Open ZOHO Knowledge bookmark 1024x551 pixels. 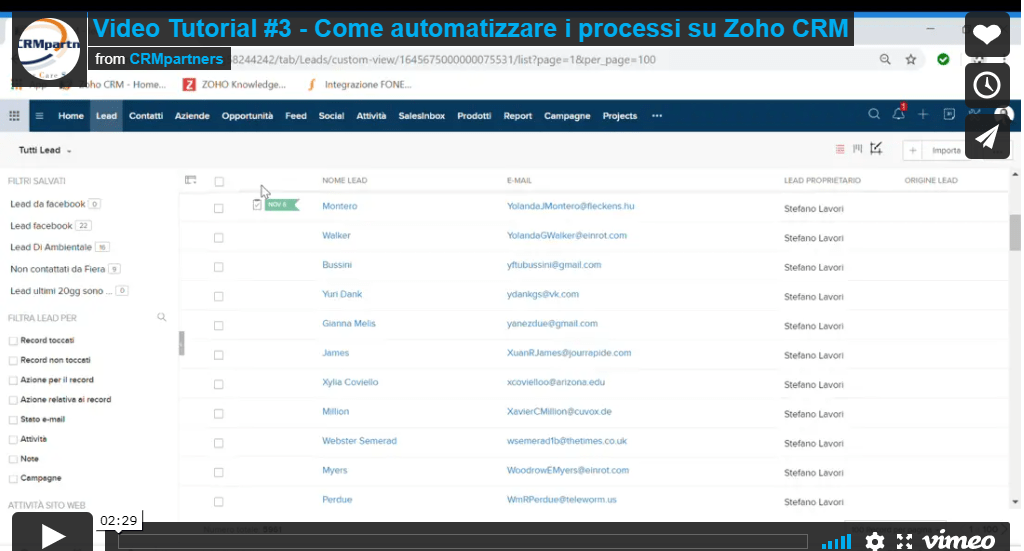point(234,84)
